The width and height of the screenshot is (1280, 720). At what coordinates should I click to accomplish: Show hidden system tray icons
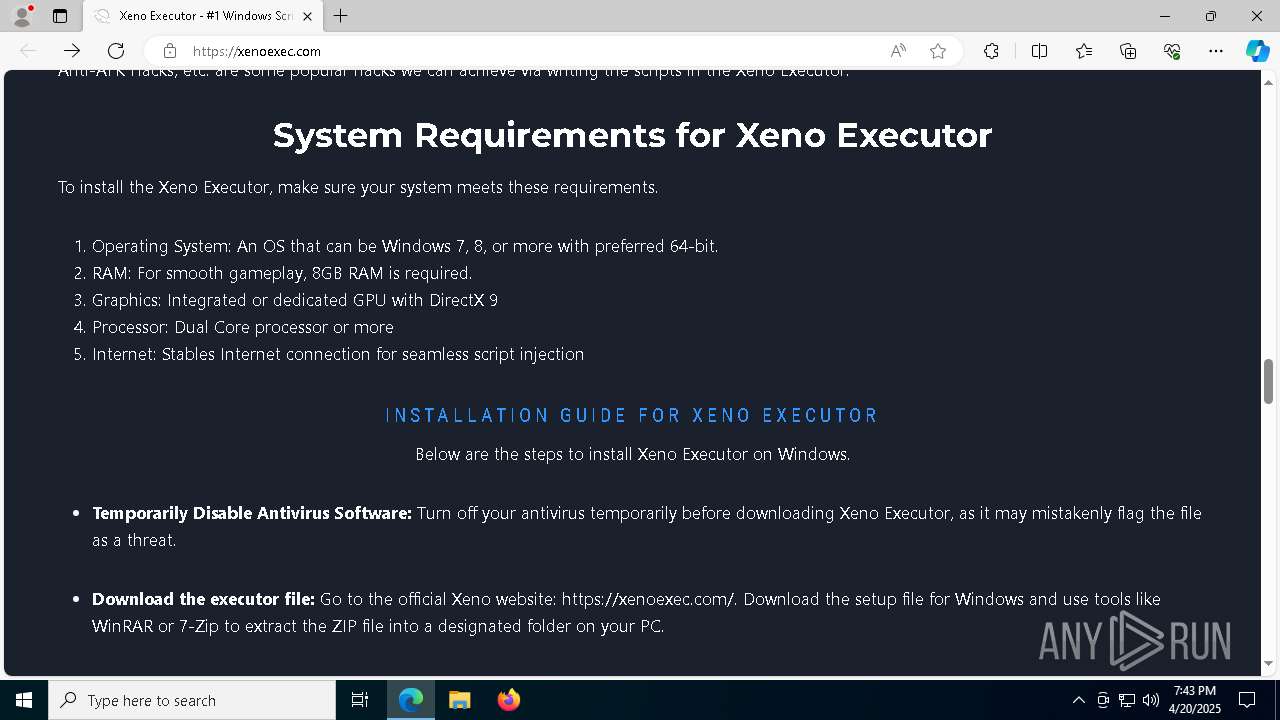(1078, 700)
